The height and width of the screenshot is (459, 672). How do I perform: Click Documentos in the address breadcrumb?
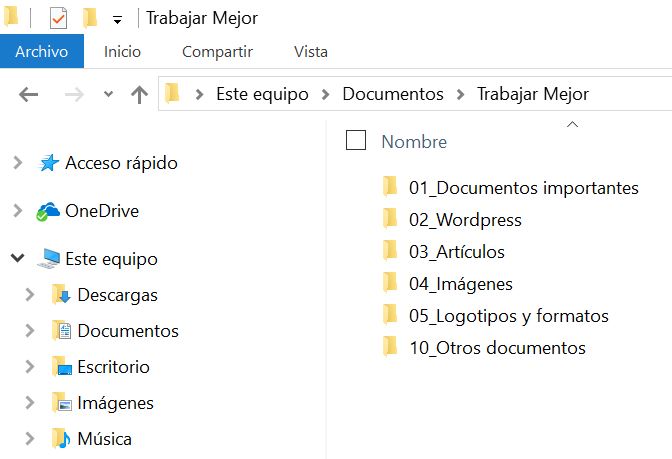coord(393,94)
